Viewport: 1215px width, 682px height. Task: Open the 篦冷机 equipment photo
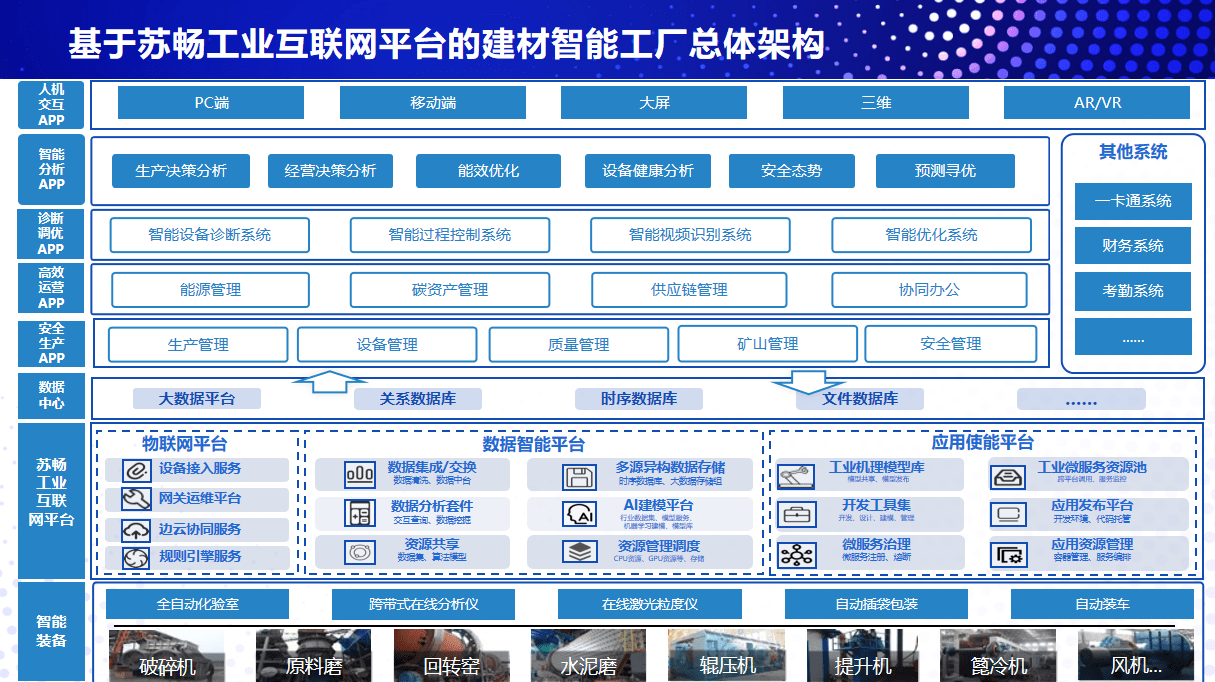998,655
